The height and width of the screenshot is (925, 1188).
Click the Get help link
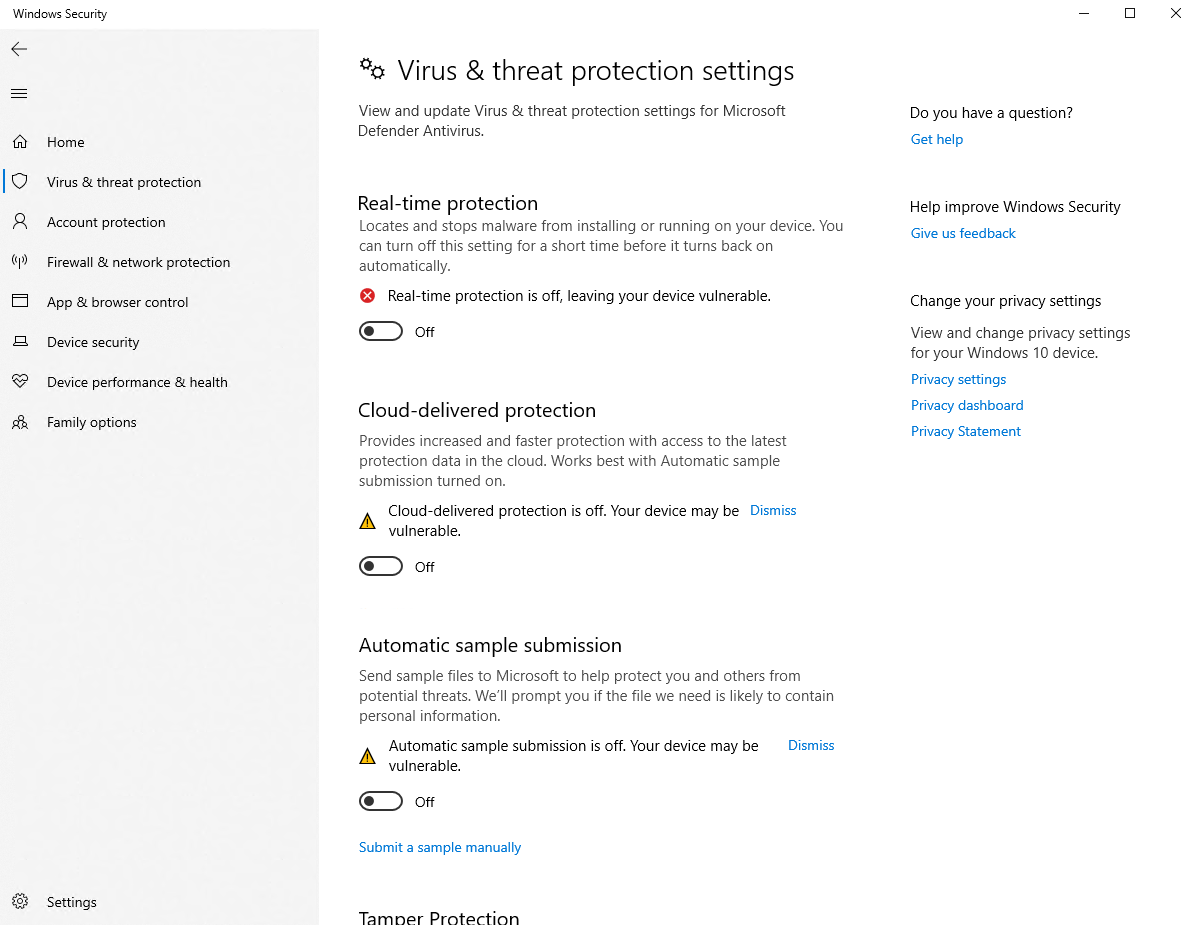(937, 140)
